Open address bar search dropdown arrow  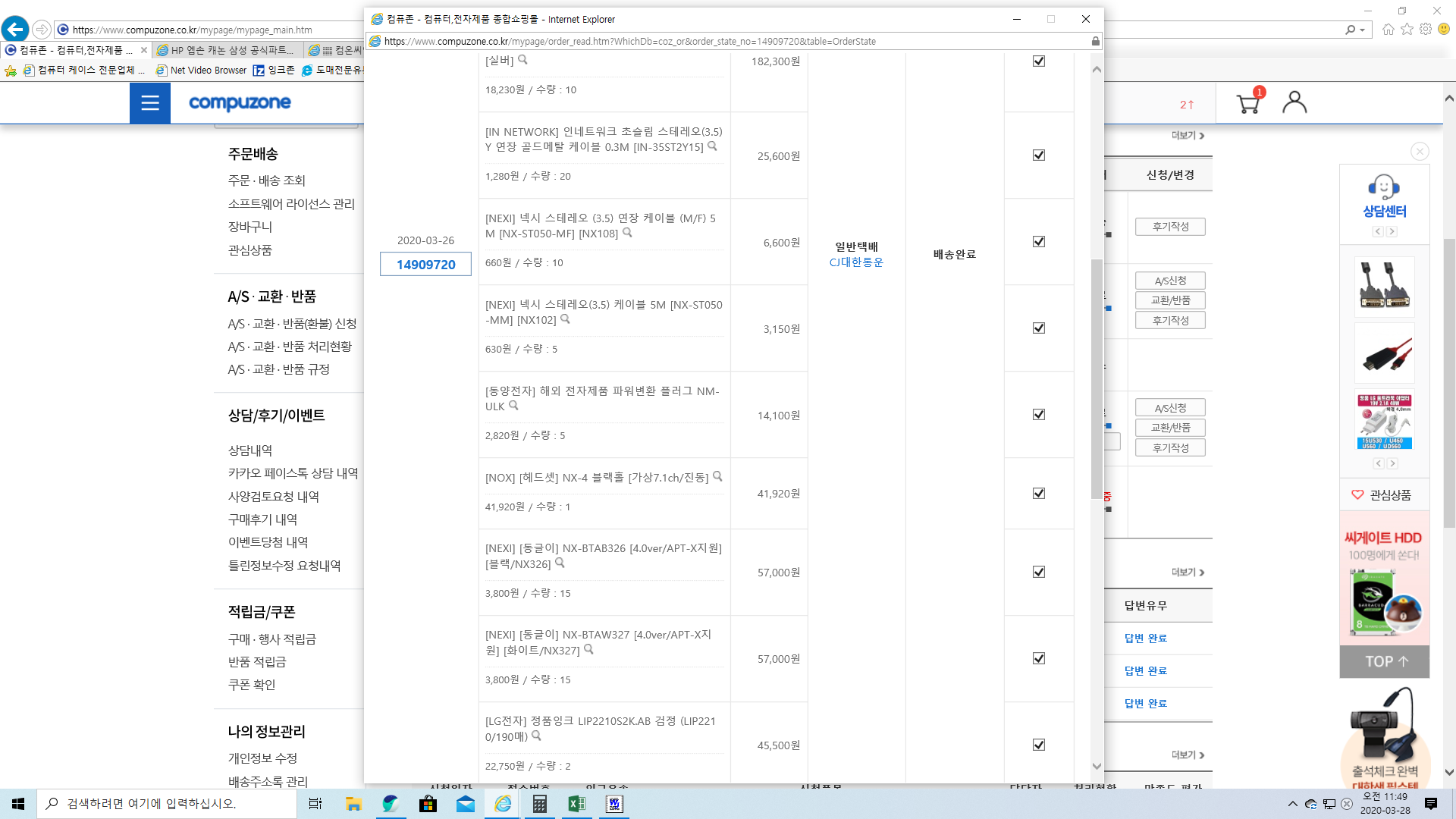coord(1362,30)
